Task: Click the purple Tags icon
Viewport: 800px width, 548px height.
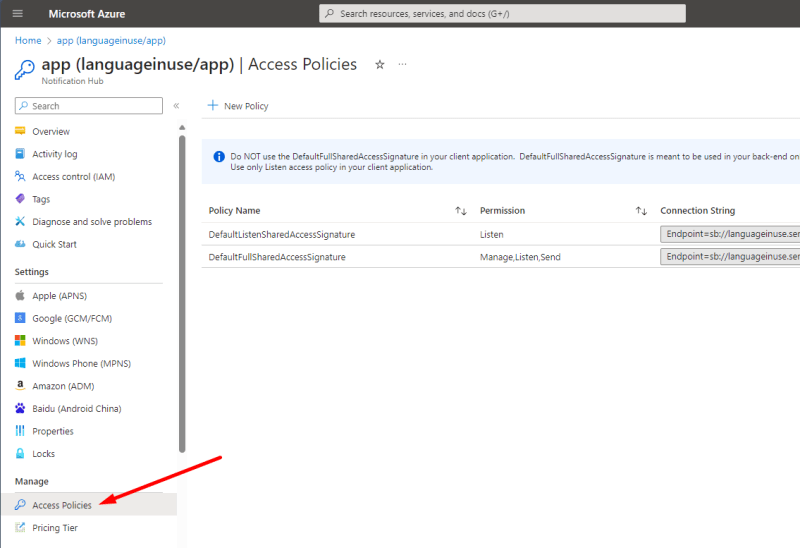Action: pos(20,198)
